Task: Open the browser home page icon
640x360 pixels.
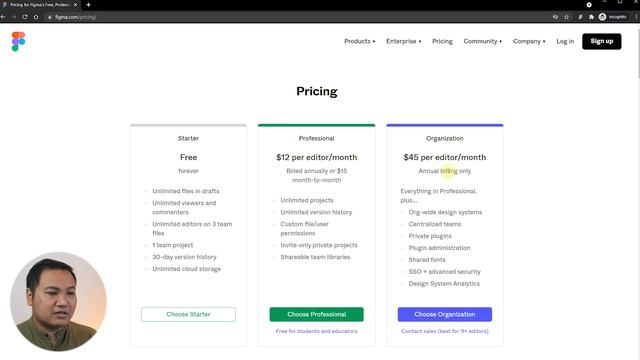Action: pos(36,17)
